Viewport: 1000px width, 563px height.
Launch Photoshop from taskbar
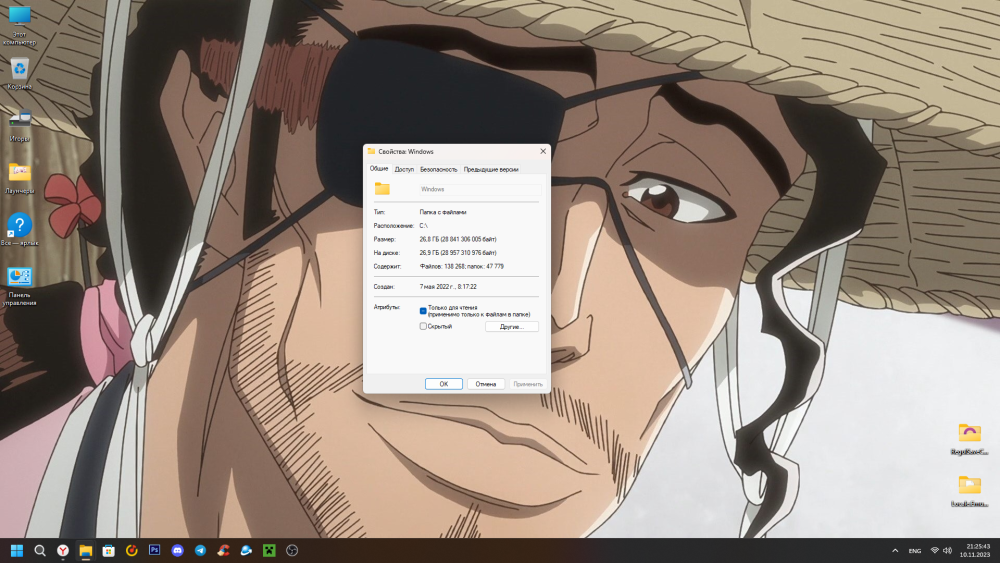154,550
